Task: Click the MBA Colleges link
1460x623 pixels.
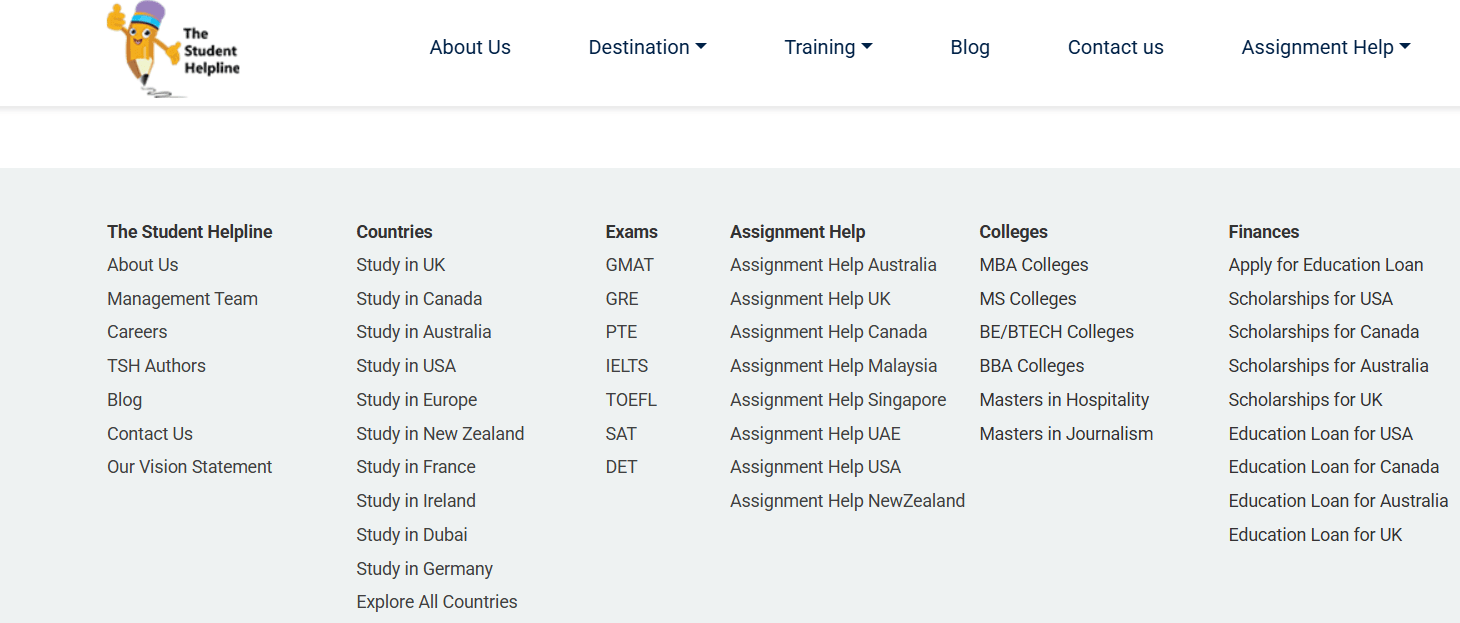Action: point(1033,265)
